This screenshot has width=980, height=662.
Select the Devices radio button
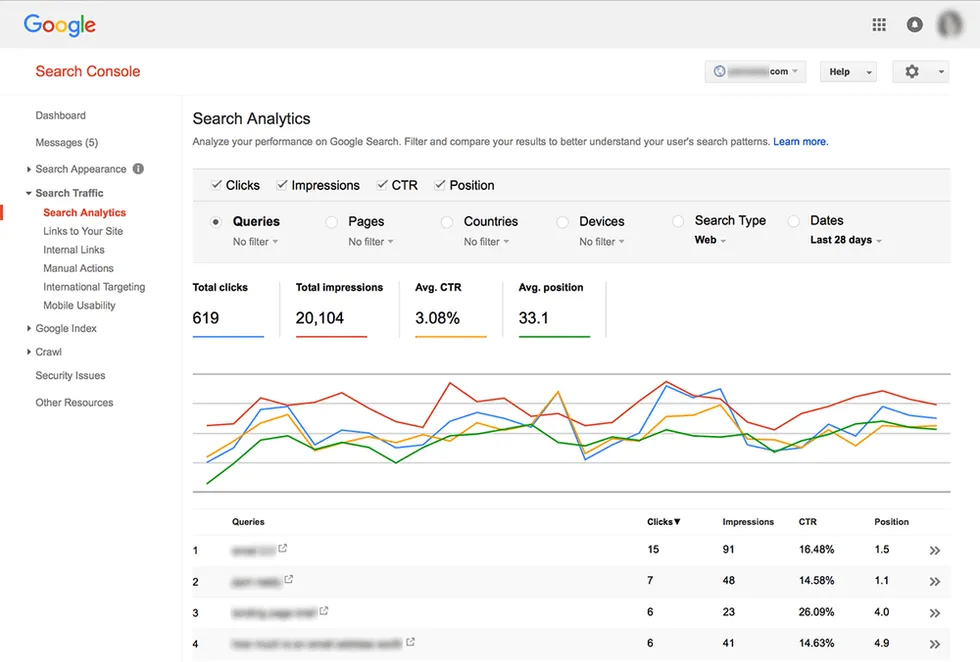click(x=562, y=222)
